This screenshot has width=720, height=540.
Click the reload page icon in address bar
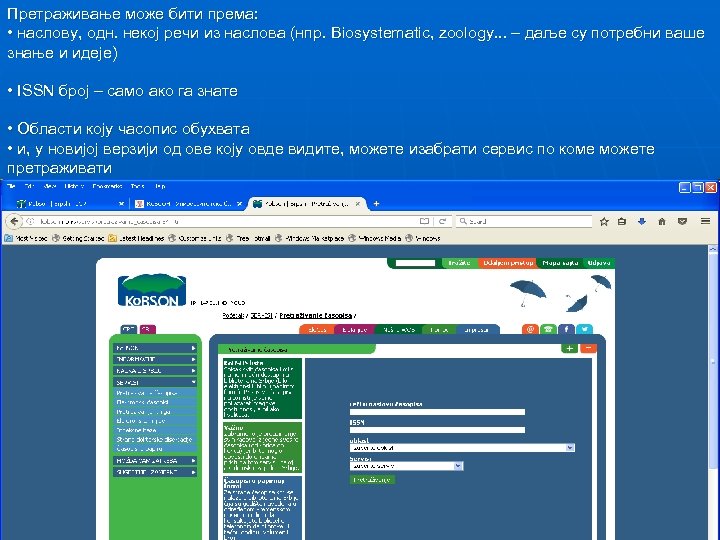click(x=443, y=221)
